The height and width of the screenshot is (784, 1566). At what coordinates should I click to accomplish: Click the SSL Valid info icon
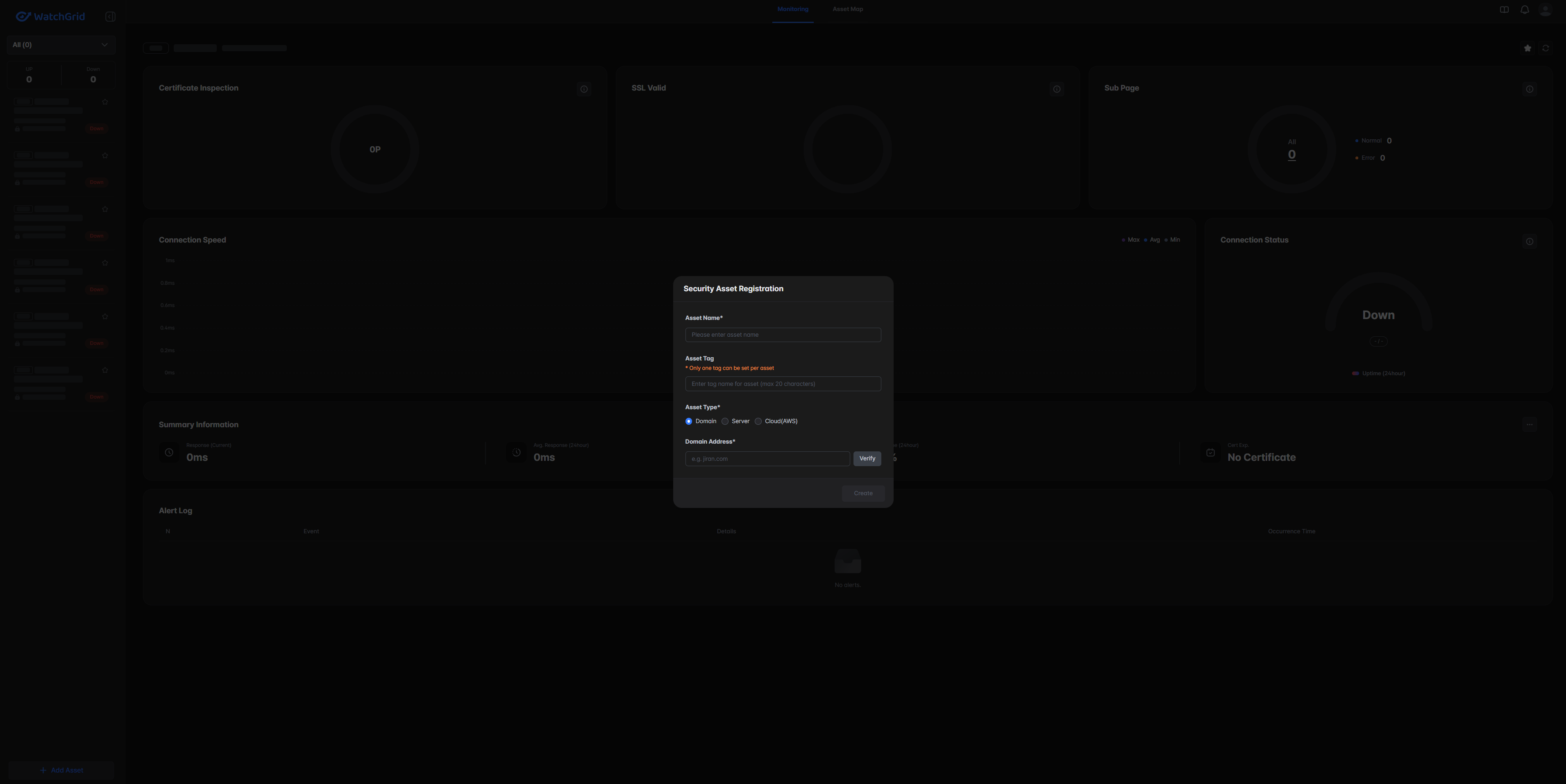click(1057, 89)
